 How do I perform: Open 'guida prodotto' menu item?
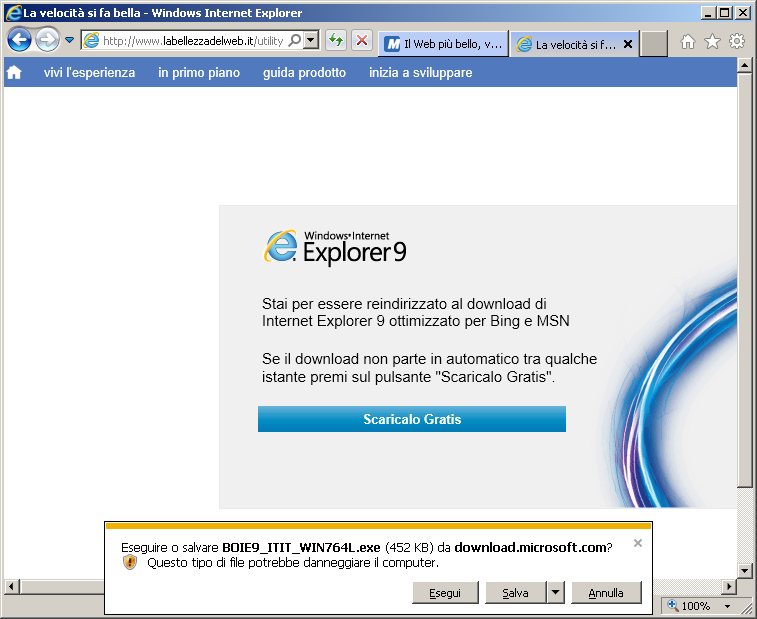304,72
